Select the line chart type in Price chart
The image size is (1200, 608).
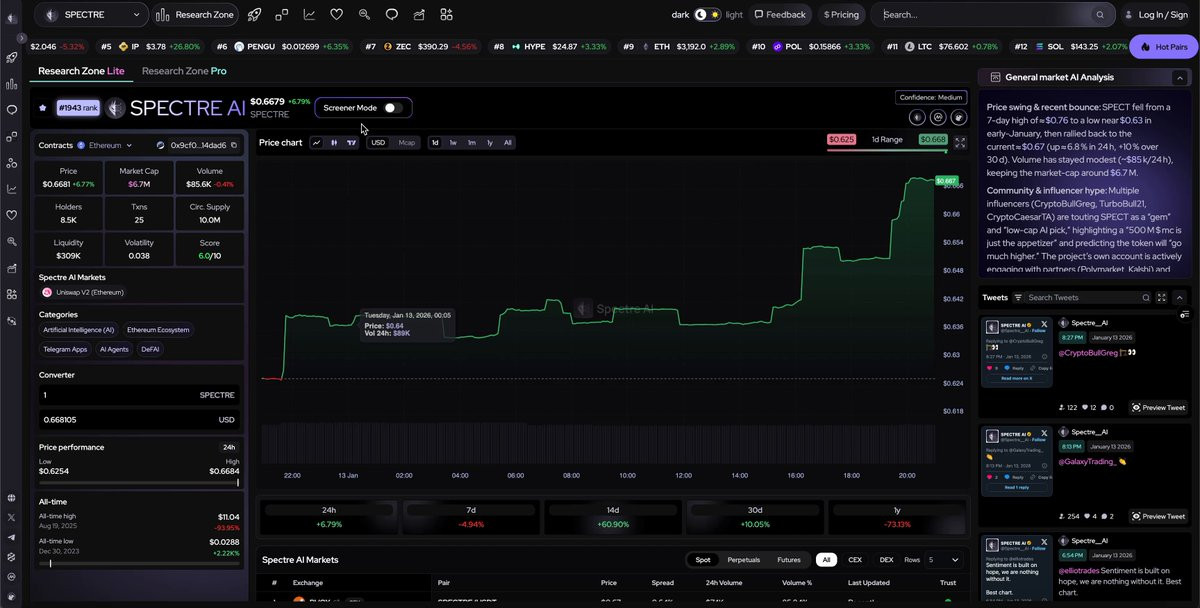click(x=317, y=143)
